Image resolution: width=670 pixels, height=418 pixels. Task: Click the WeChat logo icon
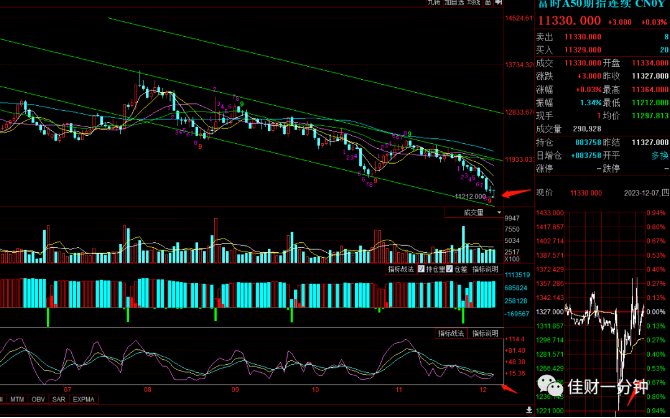[x=550, y=386]
